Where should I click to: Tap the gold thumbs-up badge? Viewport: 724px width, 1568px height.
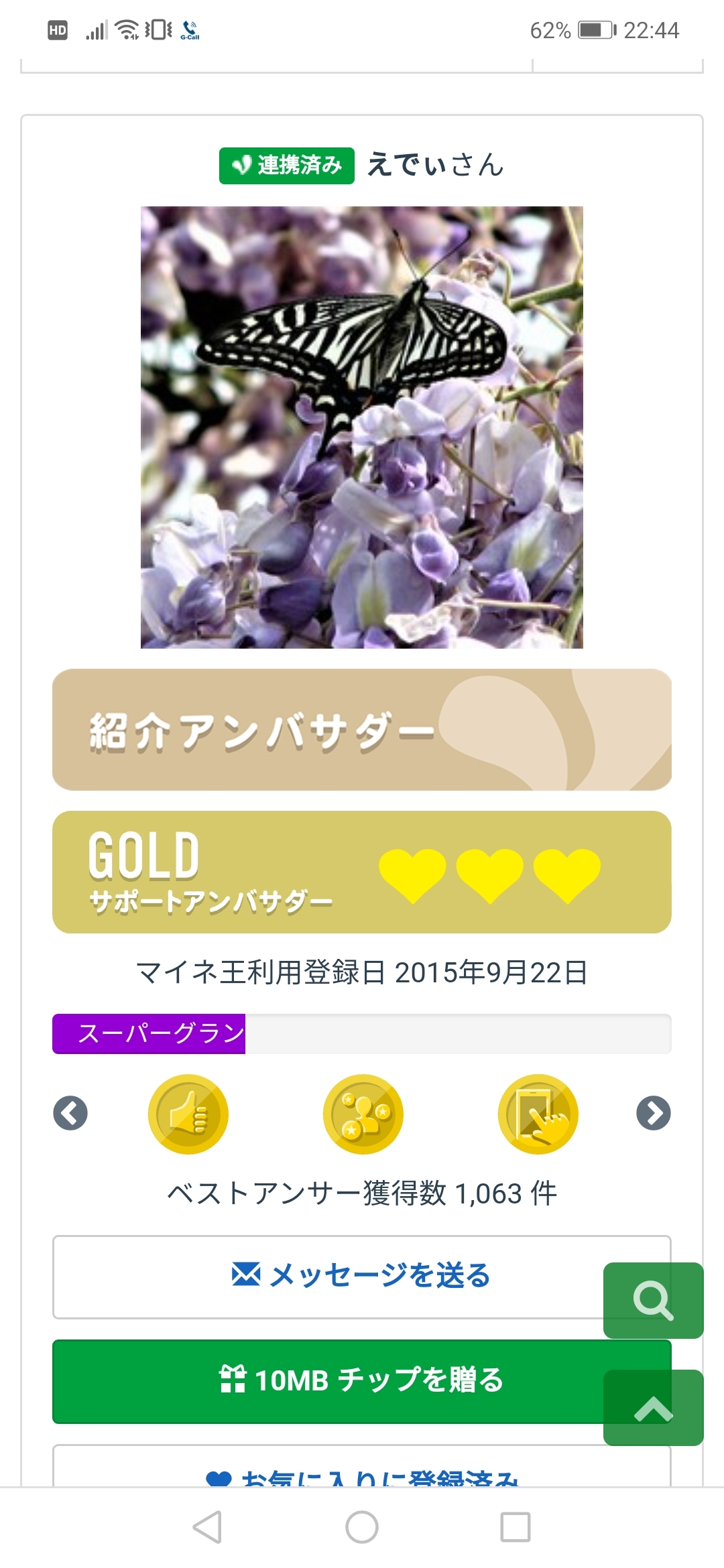[188, 1114]
